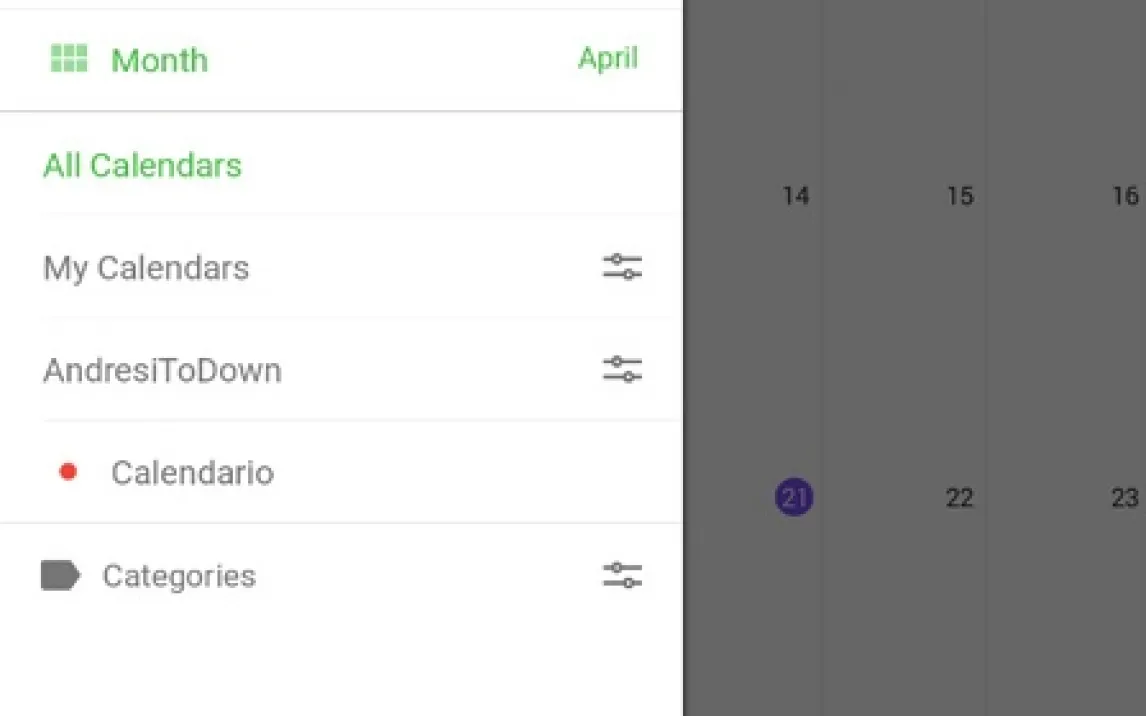This screenshot has height=716, width=1146.
Task: Select day 16 in the calendar
Action: [1125, 196]
